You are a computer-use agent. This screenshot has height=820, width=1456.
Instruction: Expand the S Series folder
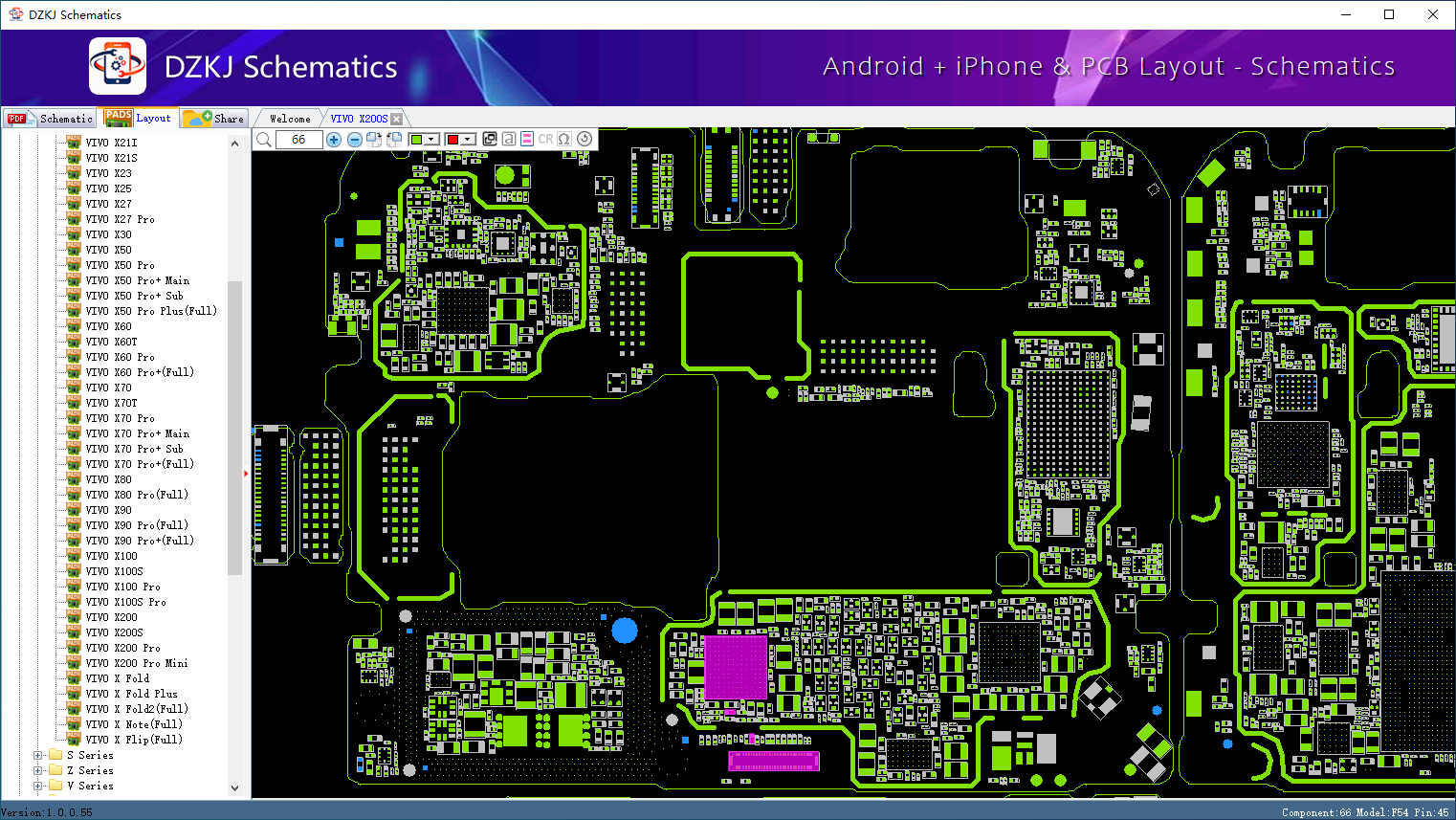click(38, 755)
